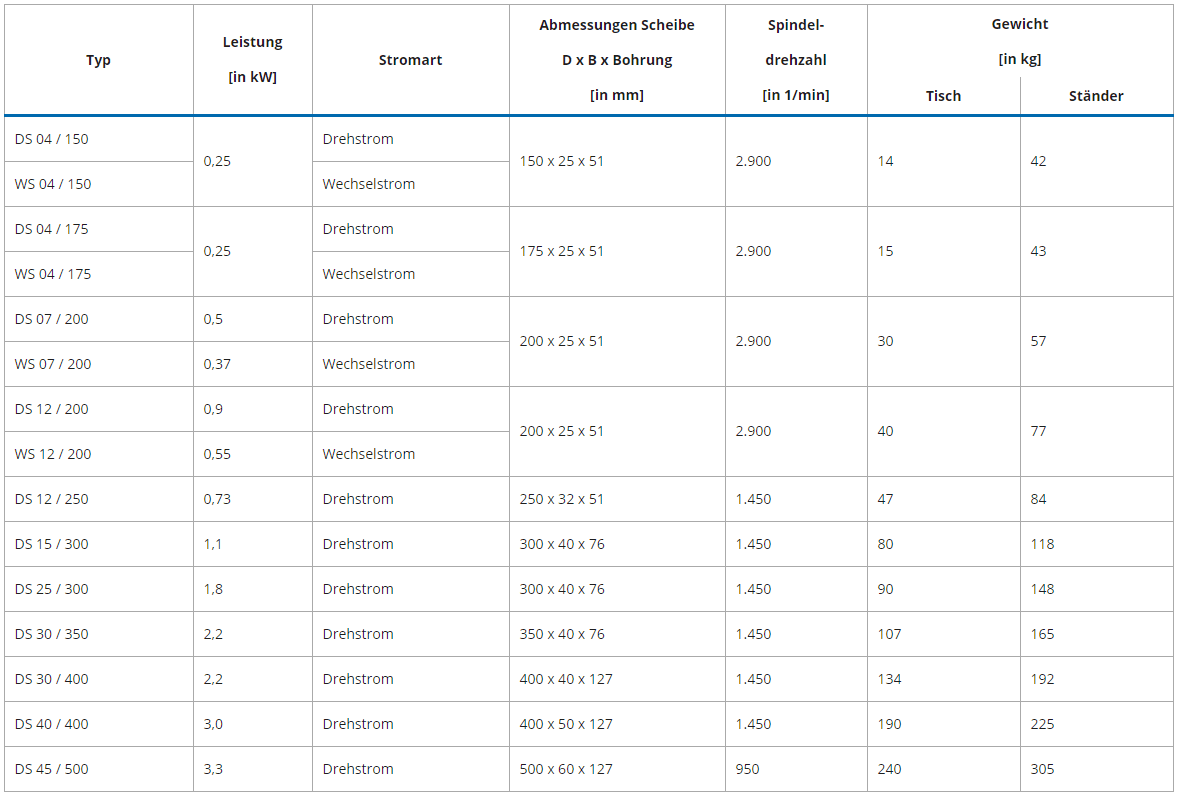Click the 240 Tisch weight cell

(x=889, y=769)
